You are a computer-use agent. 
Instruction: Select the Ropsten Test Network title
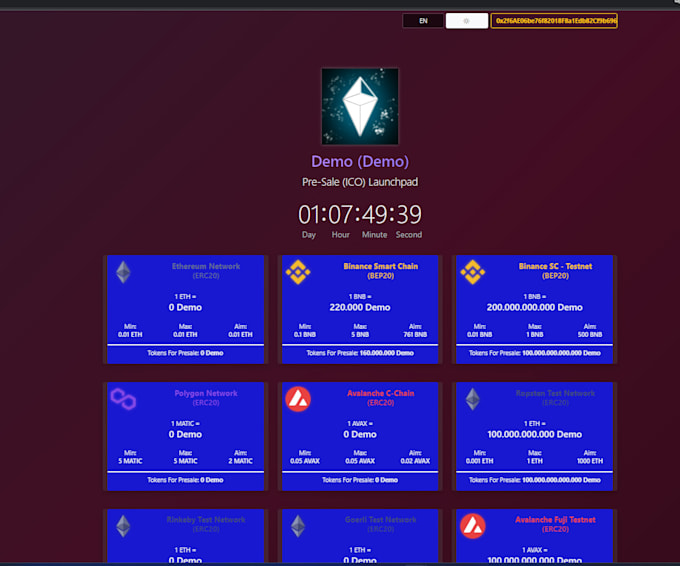[x=556, y=393]
